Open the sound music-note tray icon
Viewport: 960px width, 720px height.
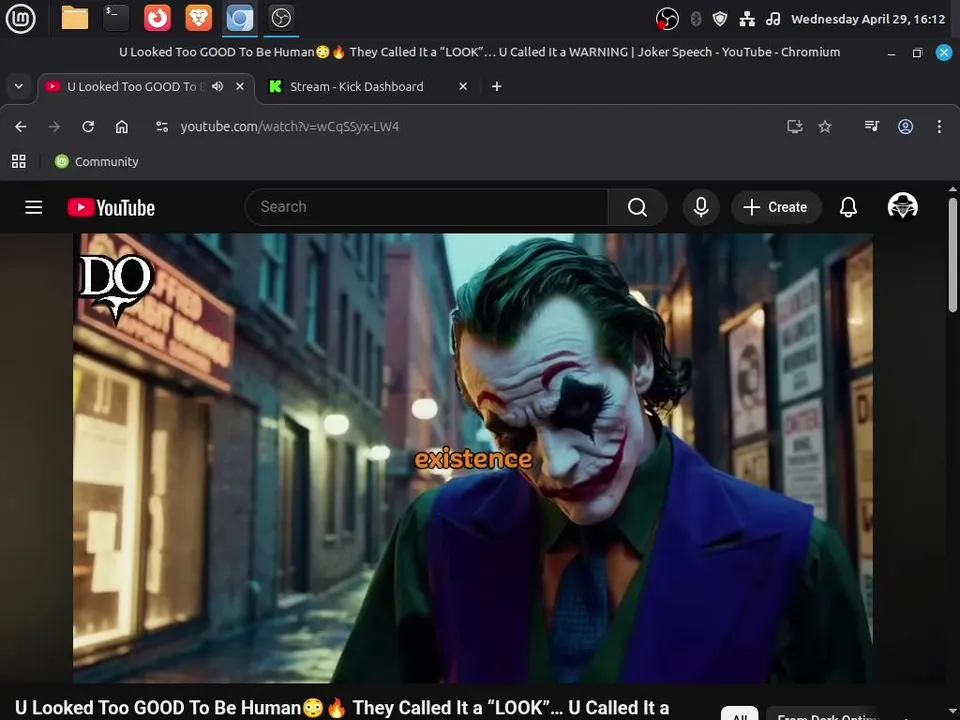click(773, 19)
